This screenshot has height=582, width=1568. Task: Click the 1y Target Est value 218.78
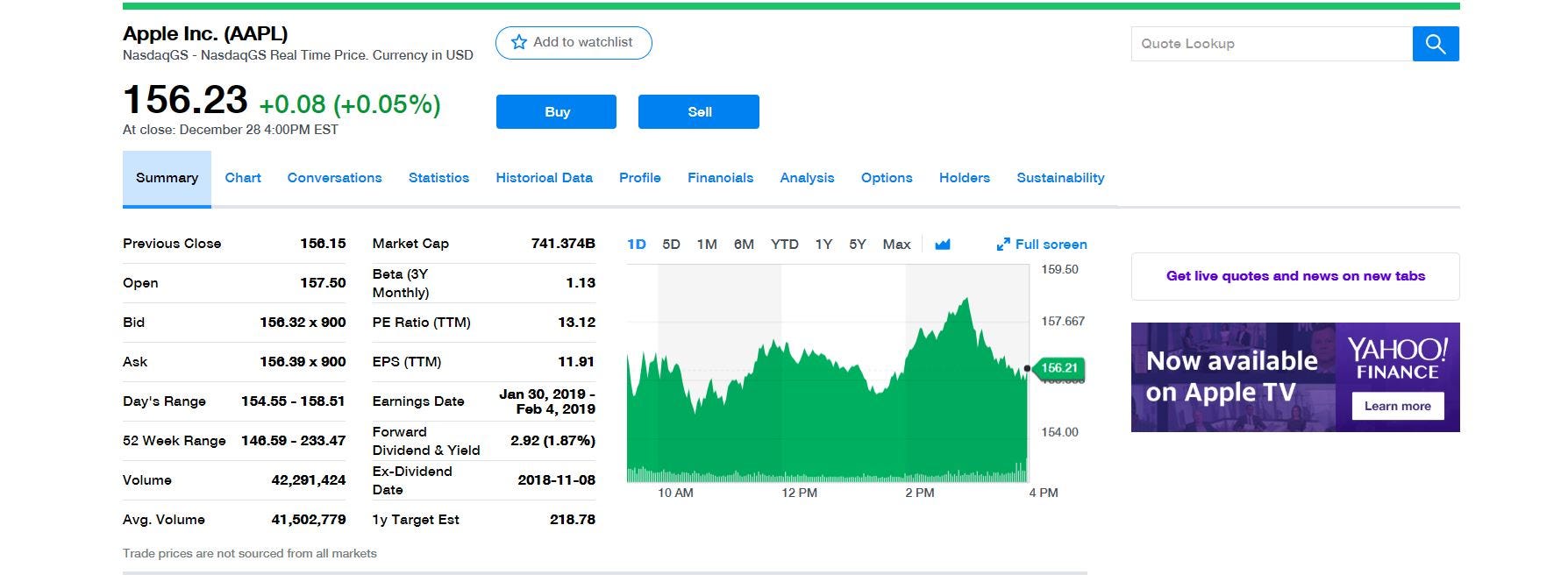573,520
